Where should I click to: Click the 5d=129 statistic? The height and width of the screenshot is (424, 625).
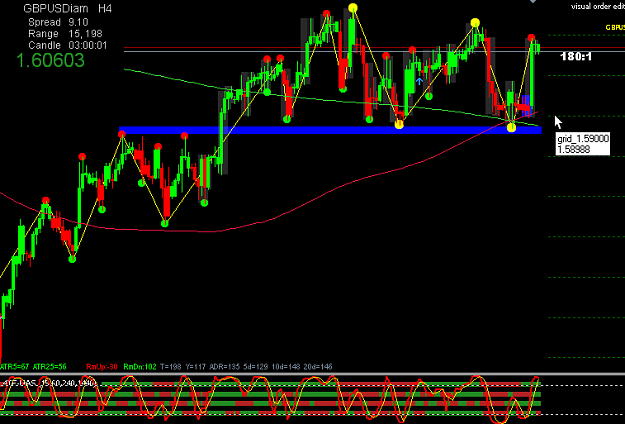[x=256, y=367]
